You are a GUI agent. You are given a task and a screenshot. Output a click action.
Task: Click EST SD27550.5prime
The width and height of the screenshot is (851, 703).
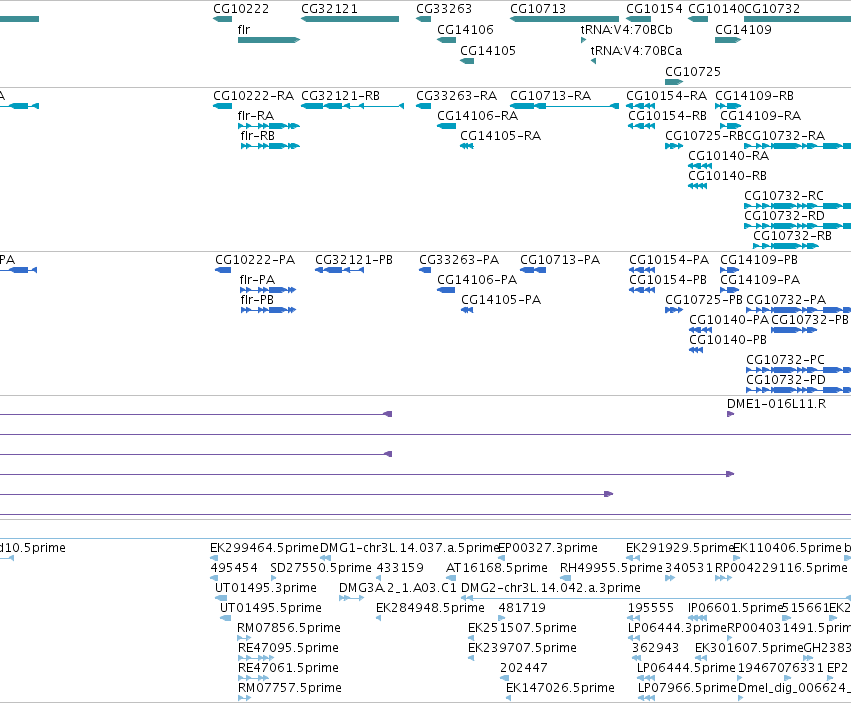(321, 568)
